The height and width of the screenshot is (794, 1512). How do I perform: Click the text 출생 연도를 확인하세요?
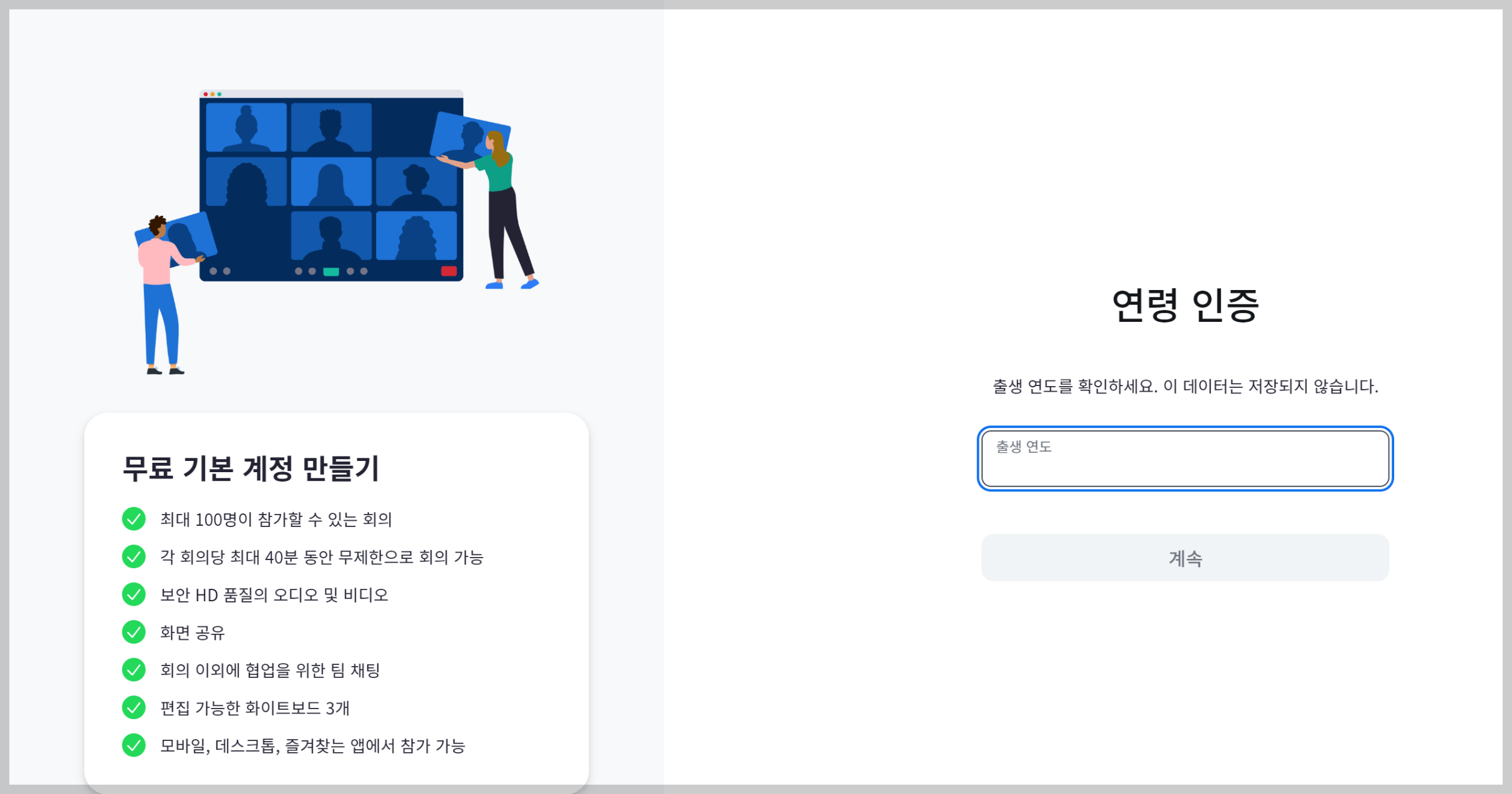(1075, 387)
